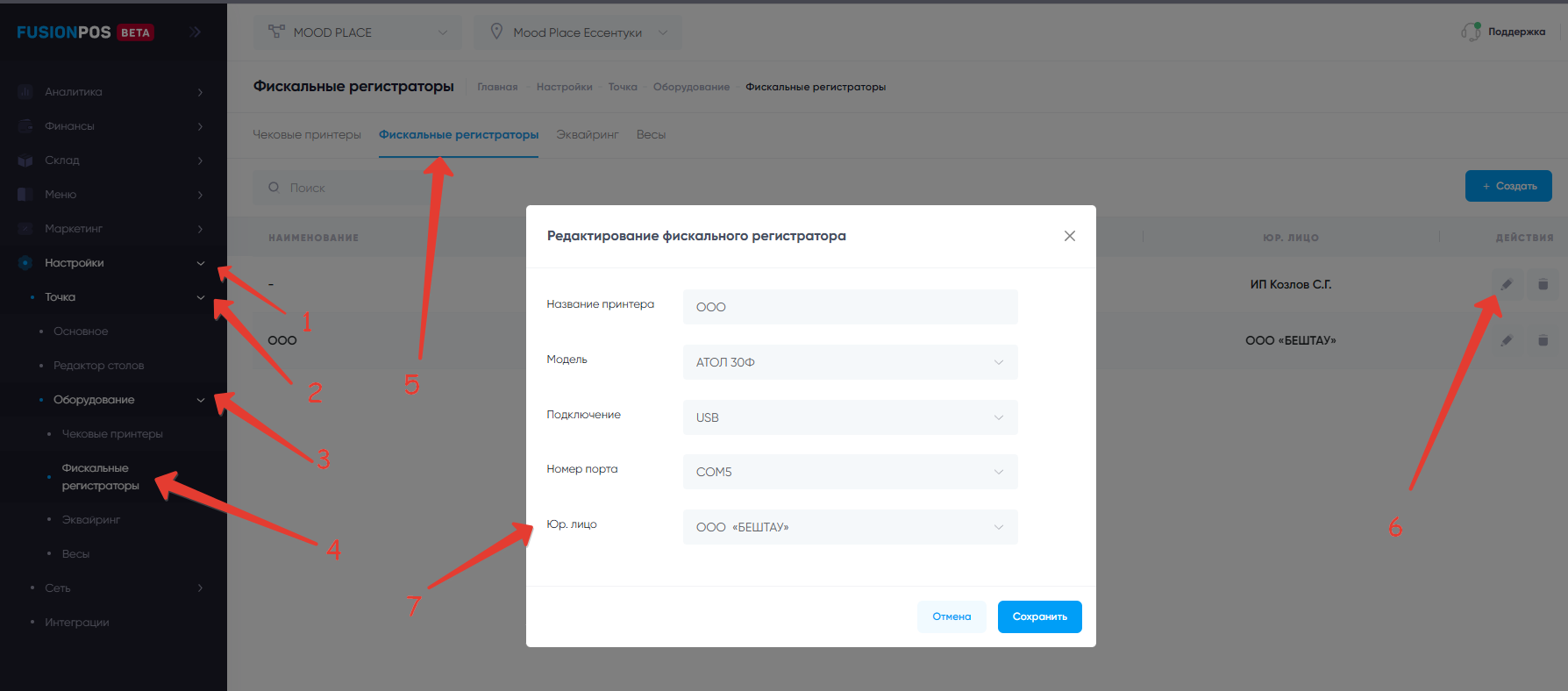Click the Меню sidebar icon
Screen dimensions: 1568x691
(x=25, y=194)
